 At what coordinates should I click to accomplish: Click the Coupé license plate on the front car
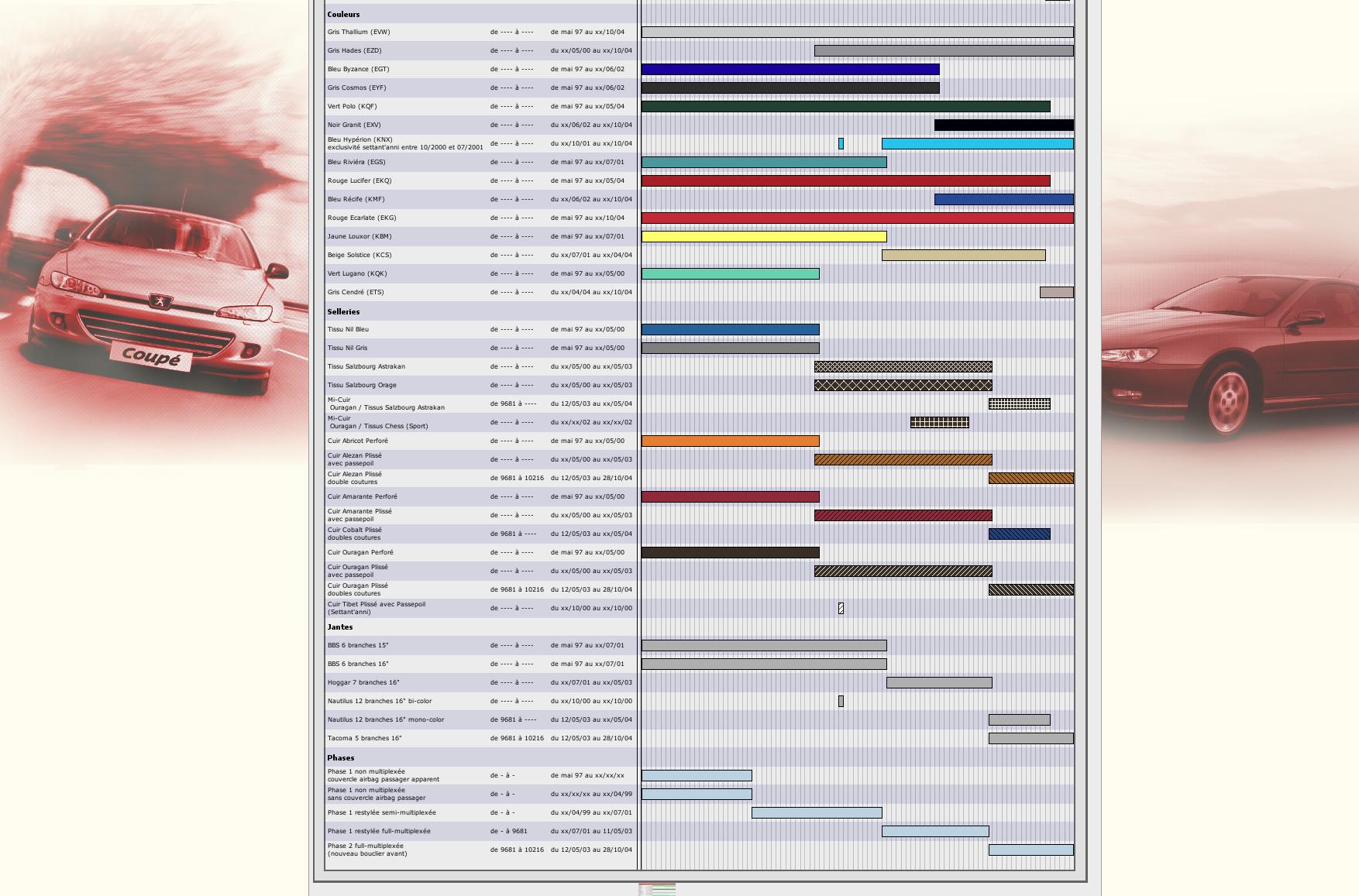[150, 357]
